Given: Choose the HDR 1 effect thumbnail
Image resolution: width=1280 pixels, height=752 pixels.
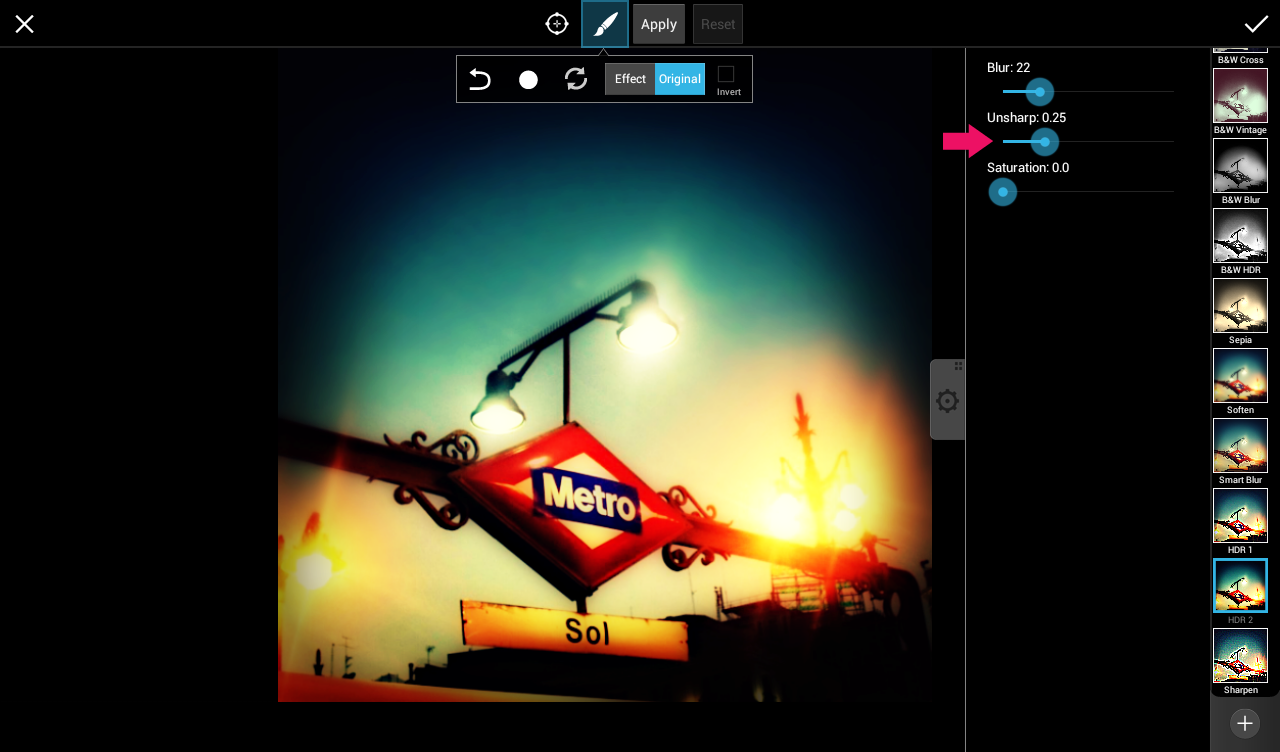Looking at the screenshot, I should click(x=1240, y=516).
